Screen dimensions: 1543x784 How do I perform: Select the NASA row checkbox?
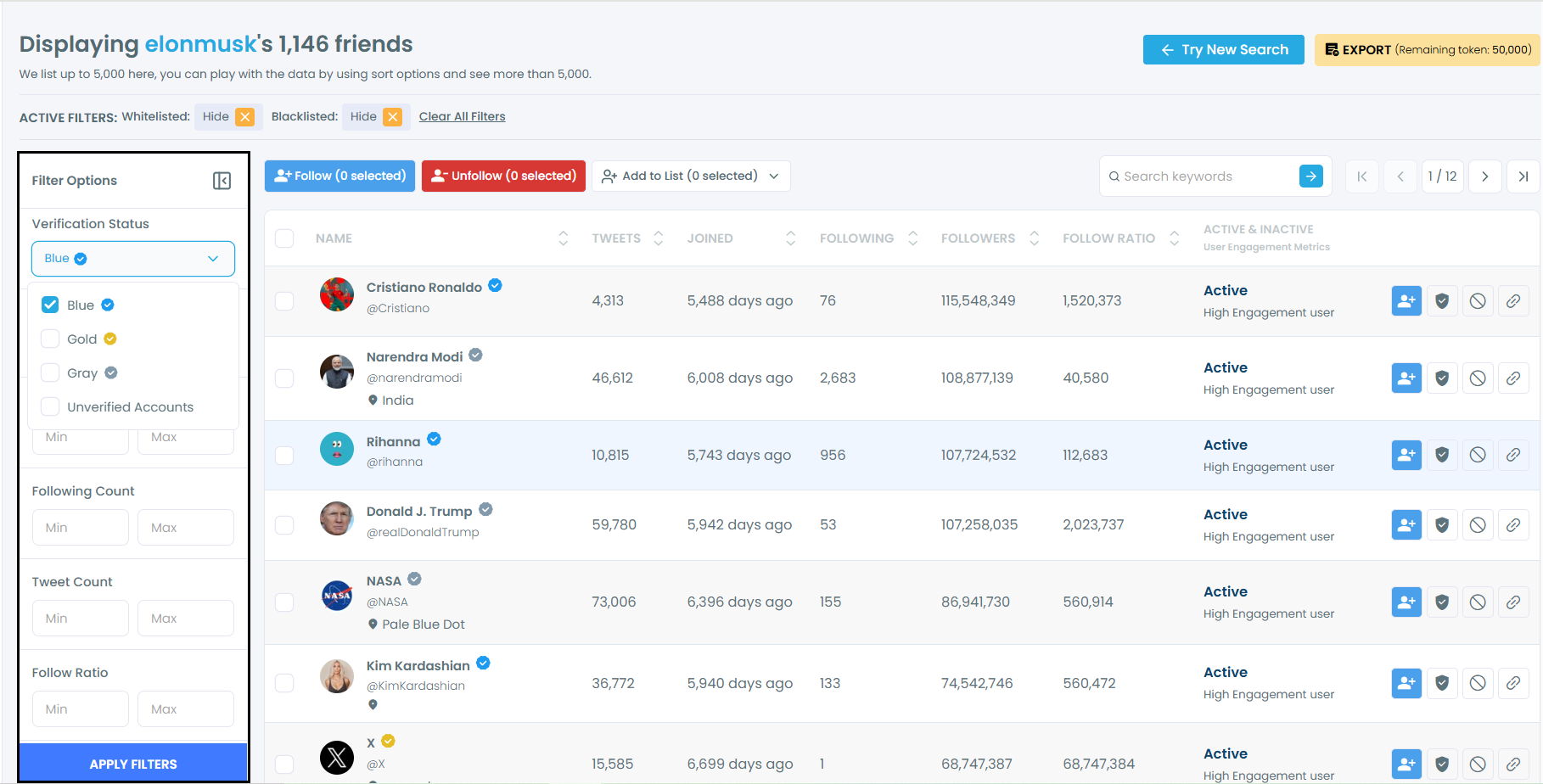click(284, 602)
